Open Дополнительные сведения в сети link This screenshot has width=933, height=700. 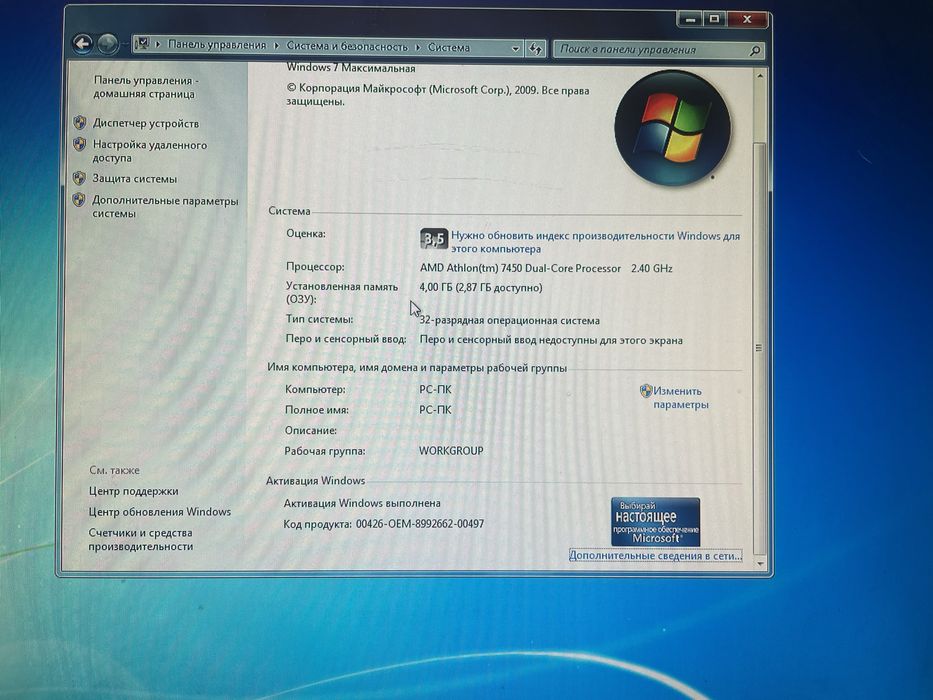(655, 555)
